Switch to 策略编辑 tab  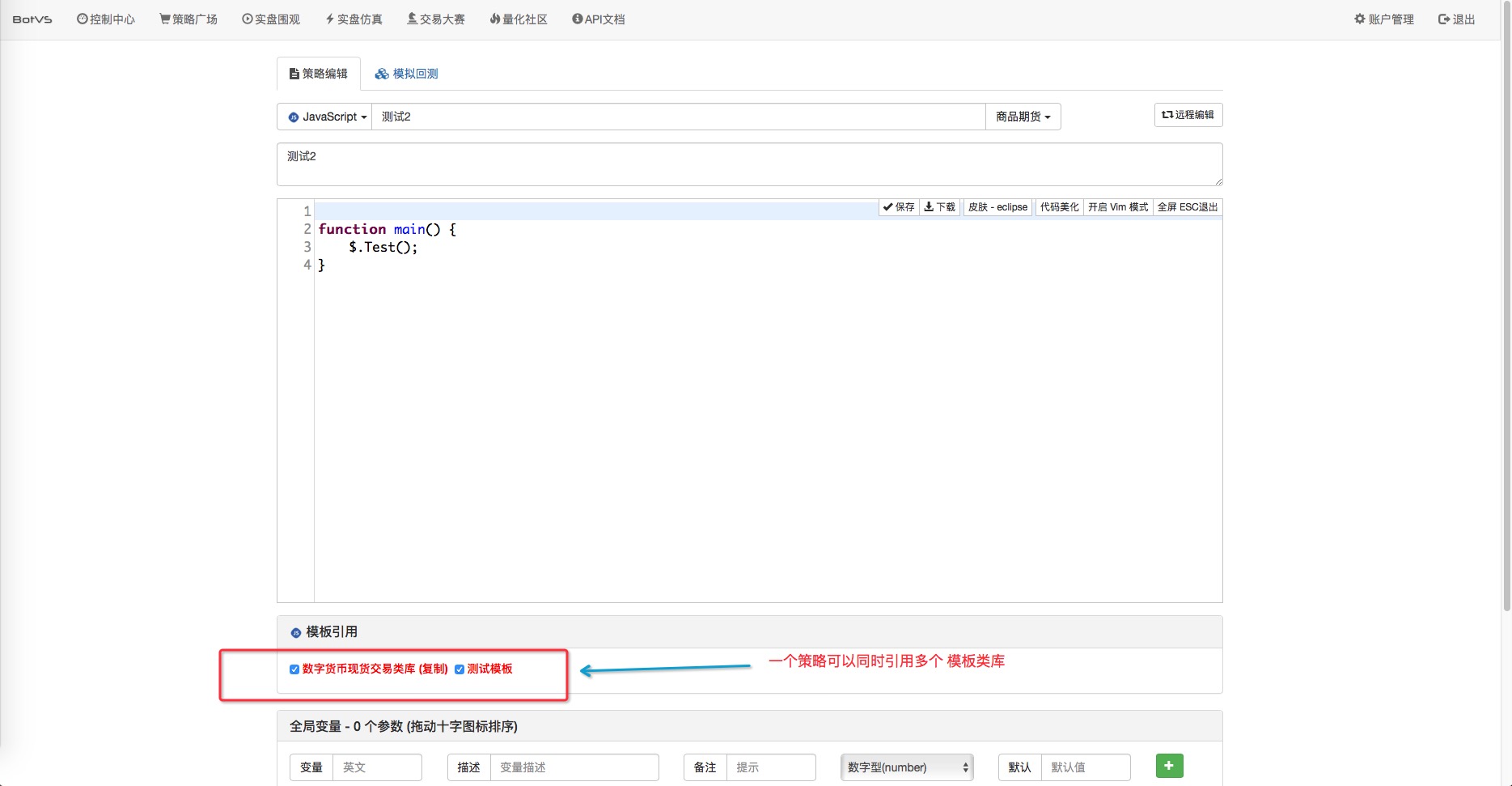[x=319, y=74]
